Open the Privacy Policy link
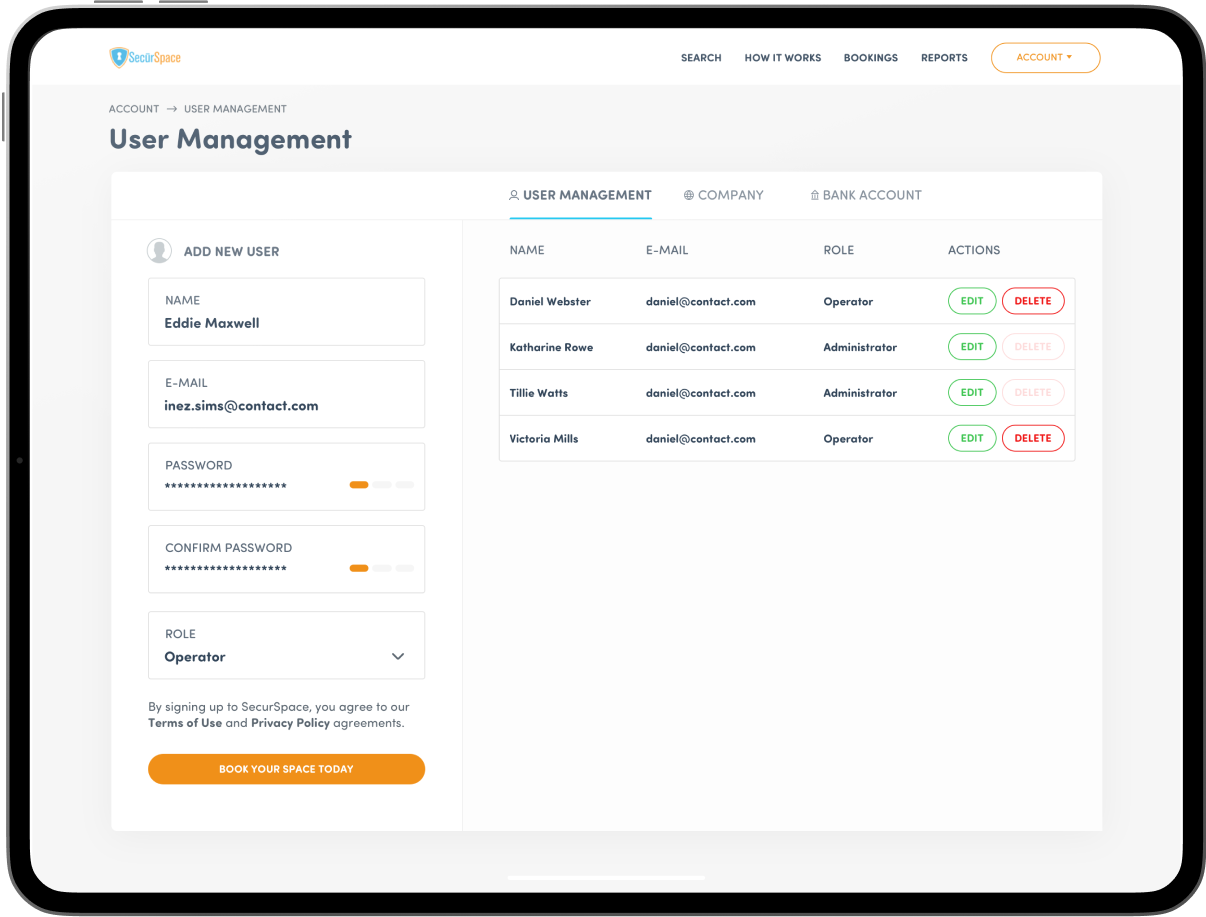This screenshot has height=917, width=1206. click(x=290, y=723)
